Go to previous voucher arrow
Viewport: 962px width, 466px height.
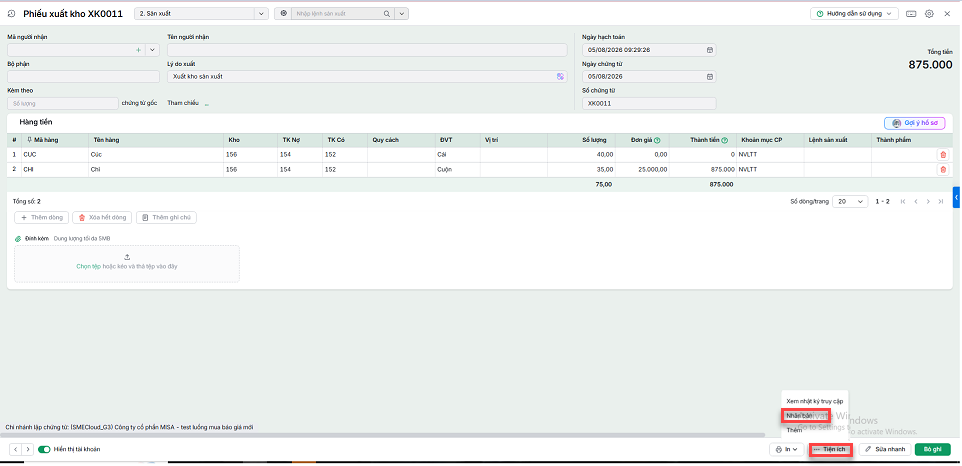(15, 449)
